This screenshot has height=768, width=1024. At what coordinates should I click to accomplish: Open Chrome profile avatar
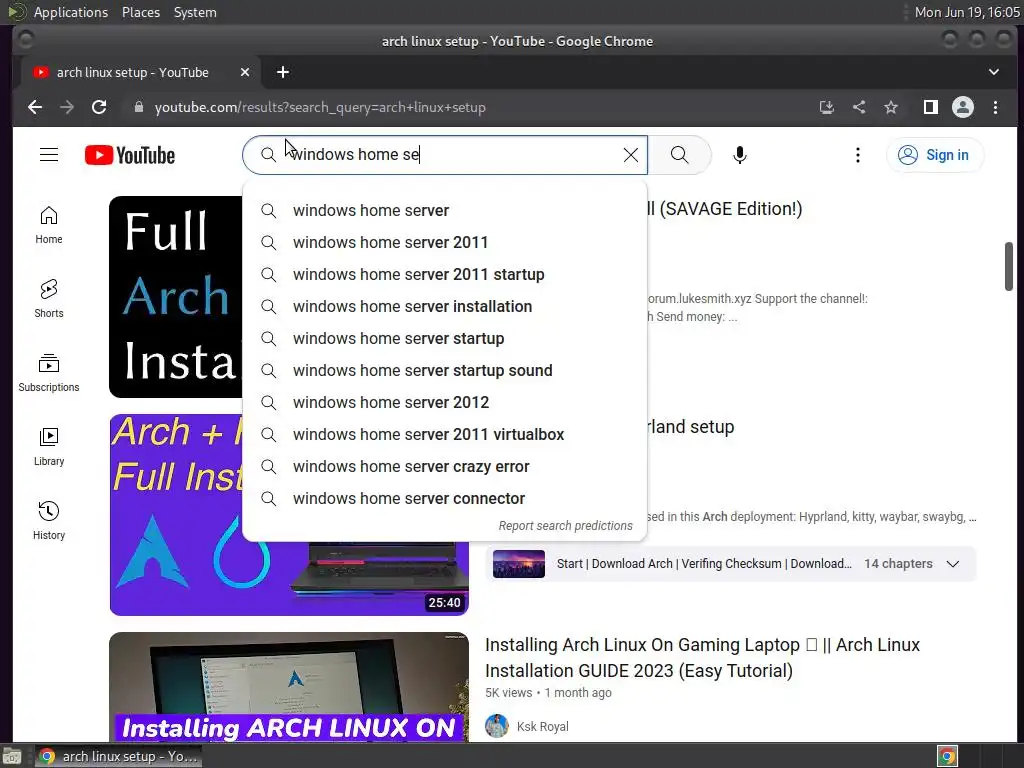point(963,107)
